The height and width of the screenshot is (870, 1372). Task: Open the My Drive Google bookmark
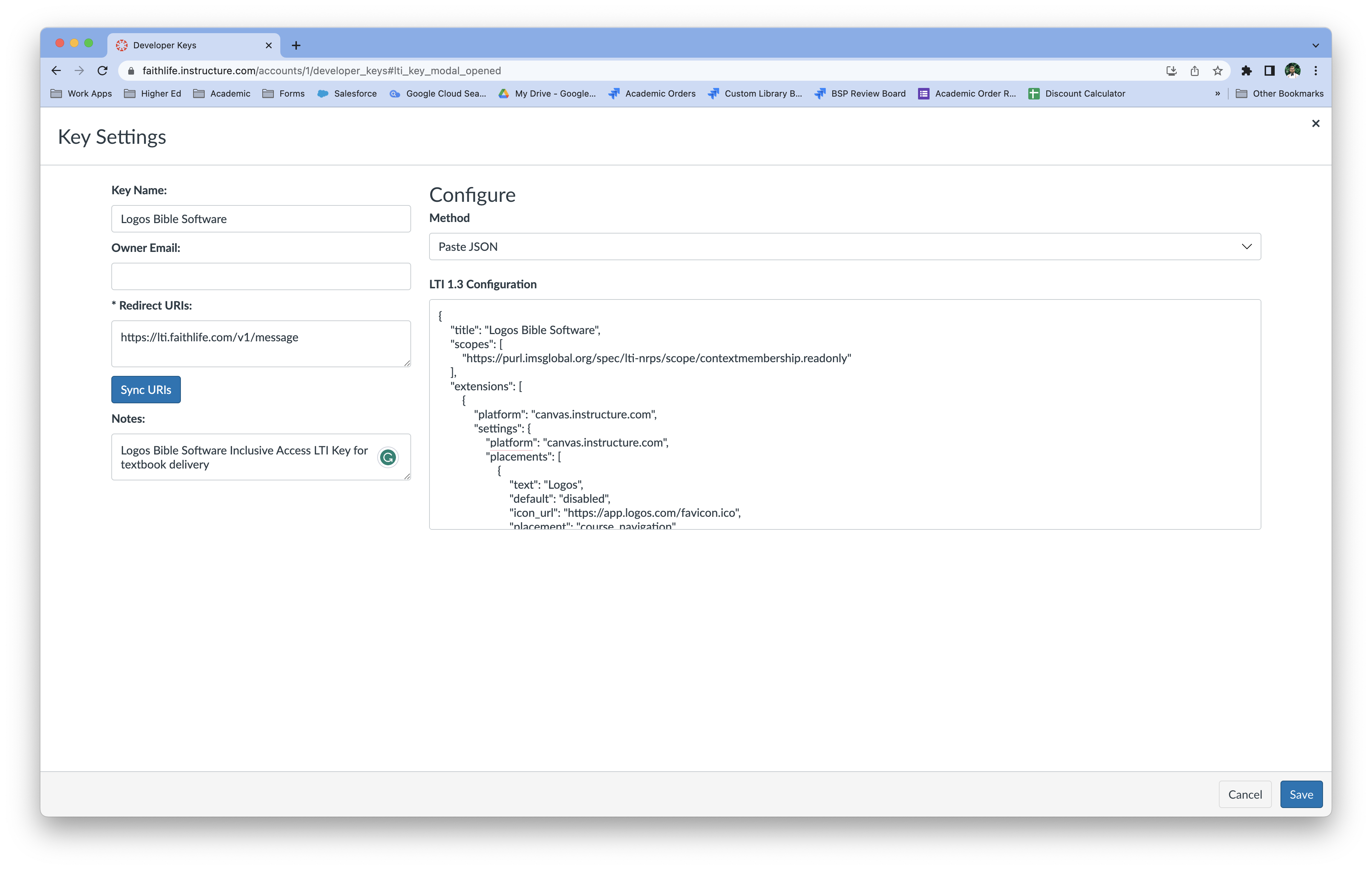click(x=547, y=93)
